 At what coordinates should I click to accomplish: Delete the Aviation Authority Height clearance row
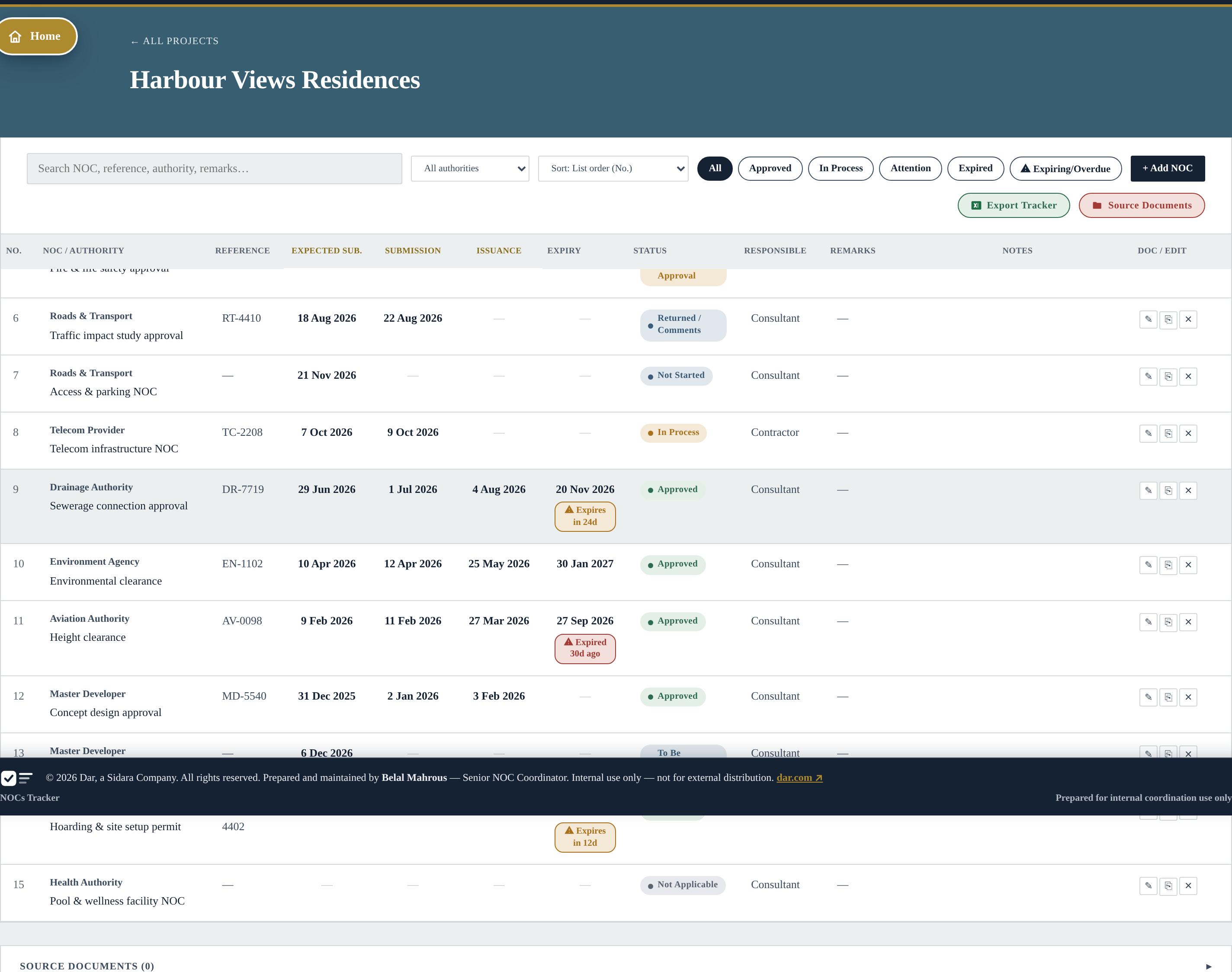[1188, 621]
